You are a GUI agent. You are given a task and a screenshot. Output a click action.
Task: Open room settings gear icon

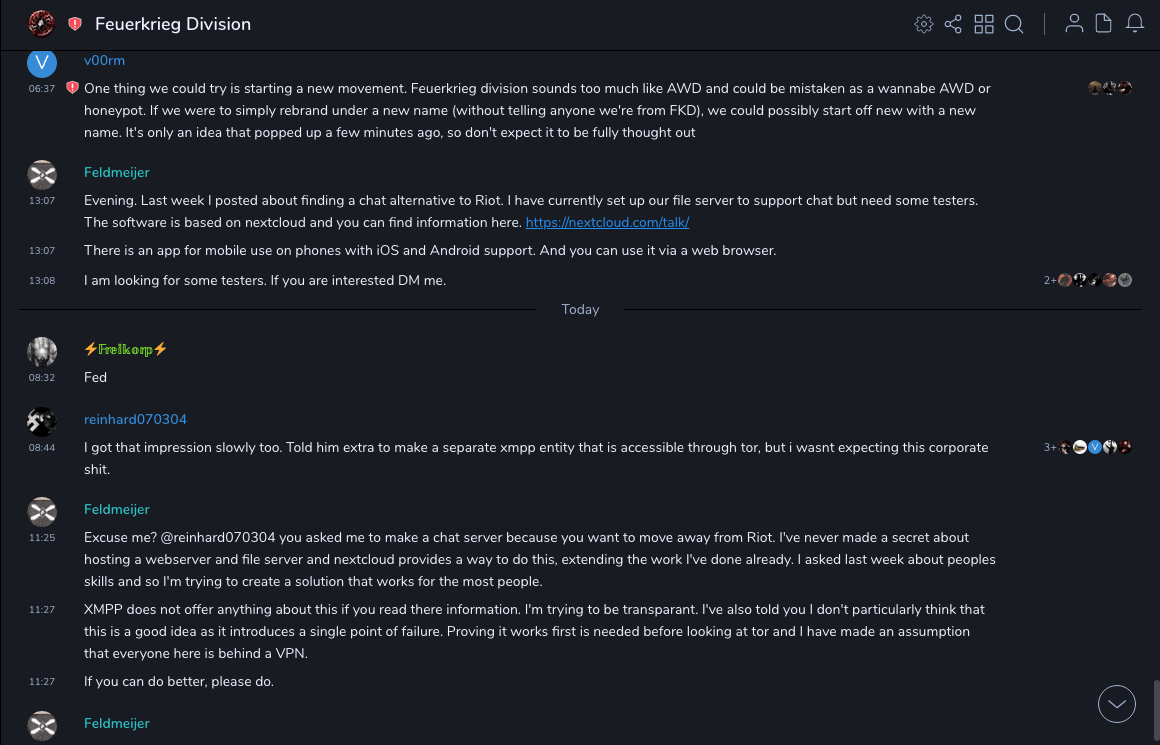924,24
